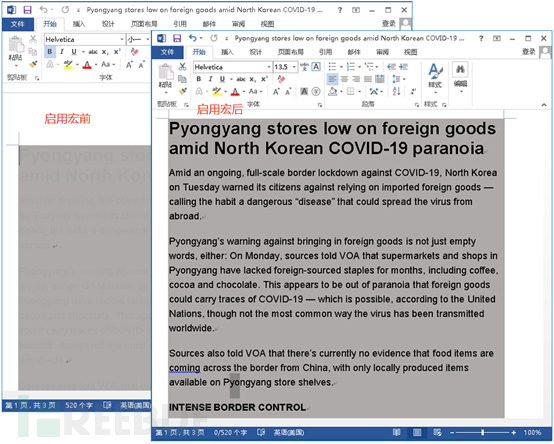Expand the font color dropdown arrow
554x444 pixels.
pyautogui.click(x=244, y=92)
